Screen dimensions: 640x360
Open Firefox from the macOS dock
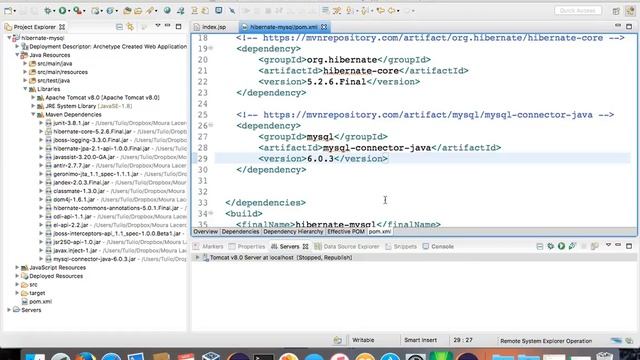[x=86, y=356]
